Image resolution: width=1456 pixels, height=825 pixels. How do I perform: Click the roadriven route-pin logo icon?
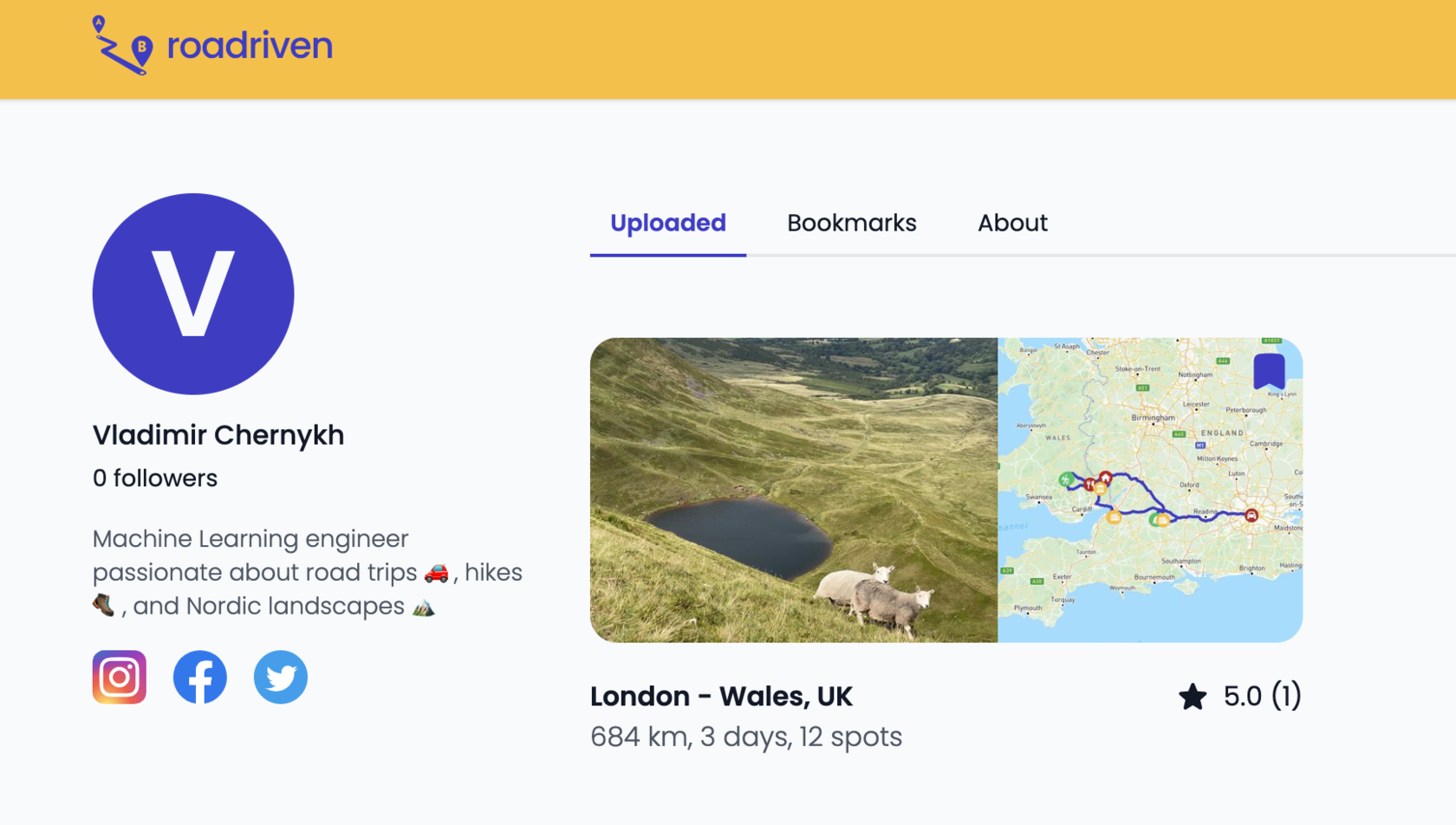click(x=122, y=45)
